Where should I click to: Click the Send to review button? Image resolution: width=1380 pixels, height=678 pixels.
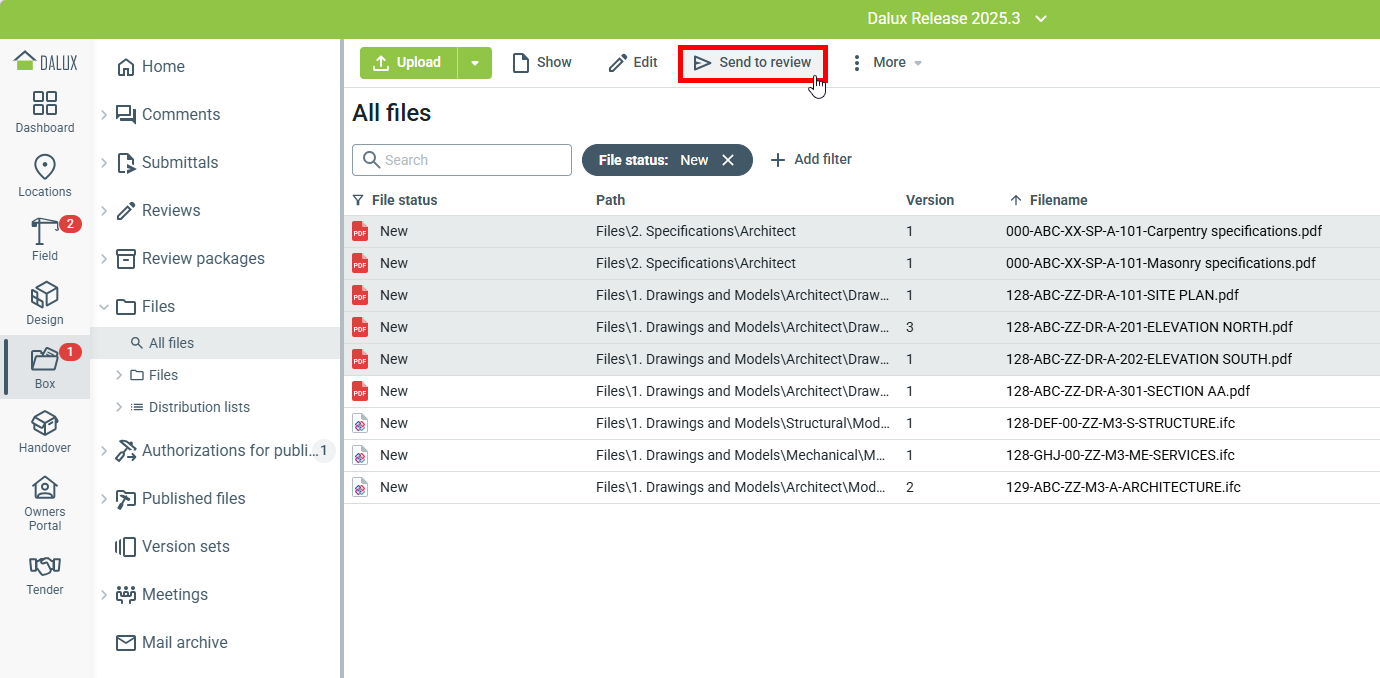[753, 63]
